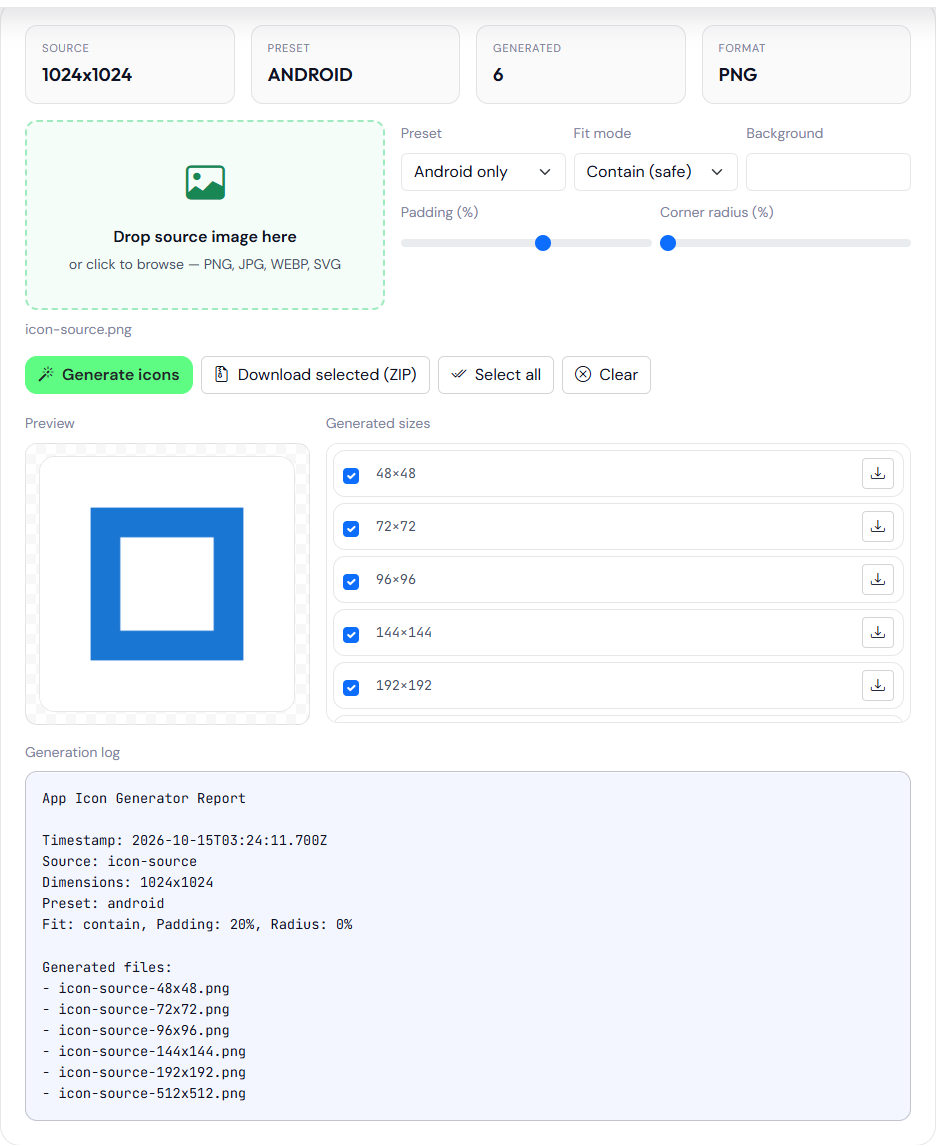Click Download selected (ZIP)
This screenshot has width=936, height=1146.
click(x=315, y=375)
